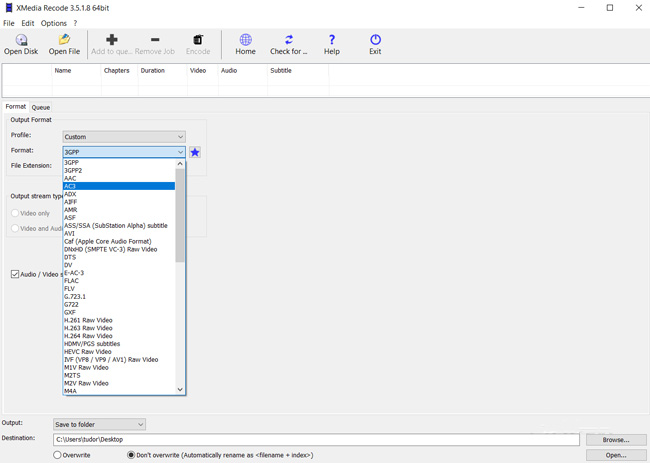650x463 pixels.
Task: Select Caf (Apple Core Audio Format)
Action: [119, 241]
